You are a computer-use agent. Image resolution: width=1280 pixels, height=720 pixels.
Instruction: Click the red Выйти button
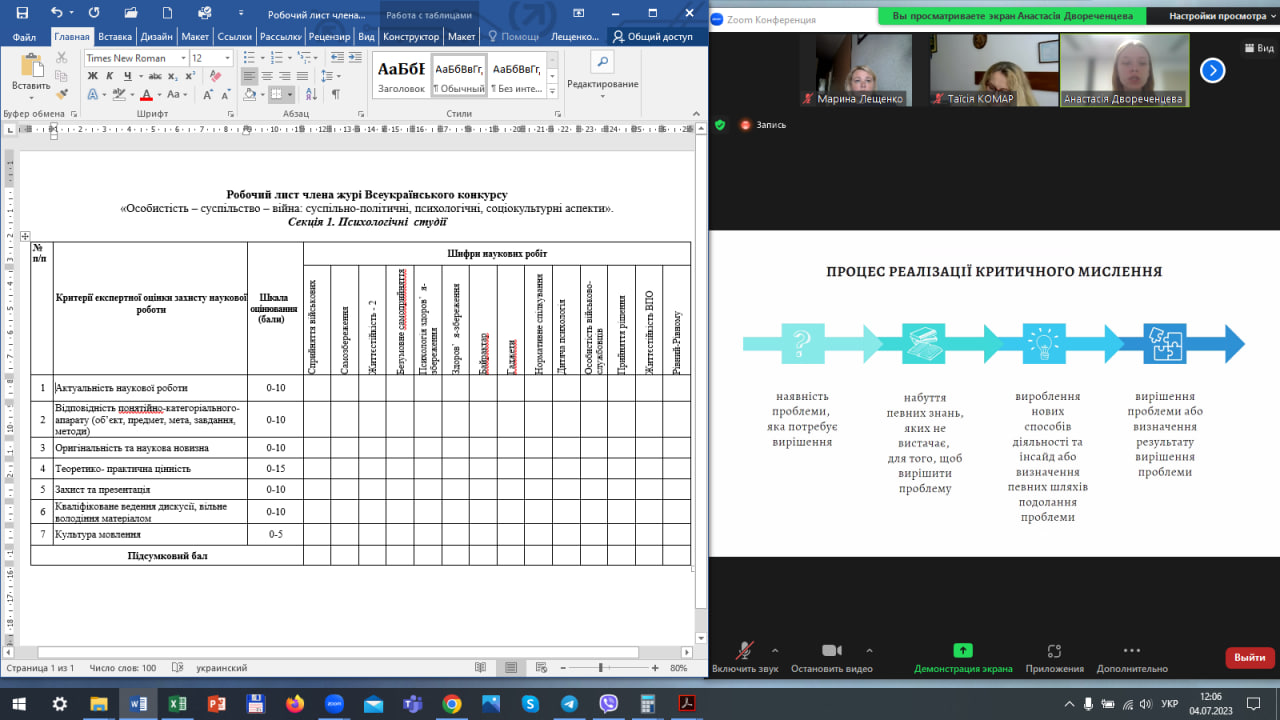[x=1249, y=657]
